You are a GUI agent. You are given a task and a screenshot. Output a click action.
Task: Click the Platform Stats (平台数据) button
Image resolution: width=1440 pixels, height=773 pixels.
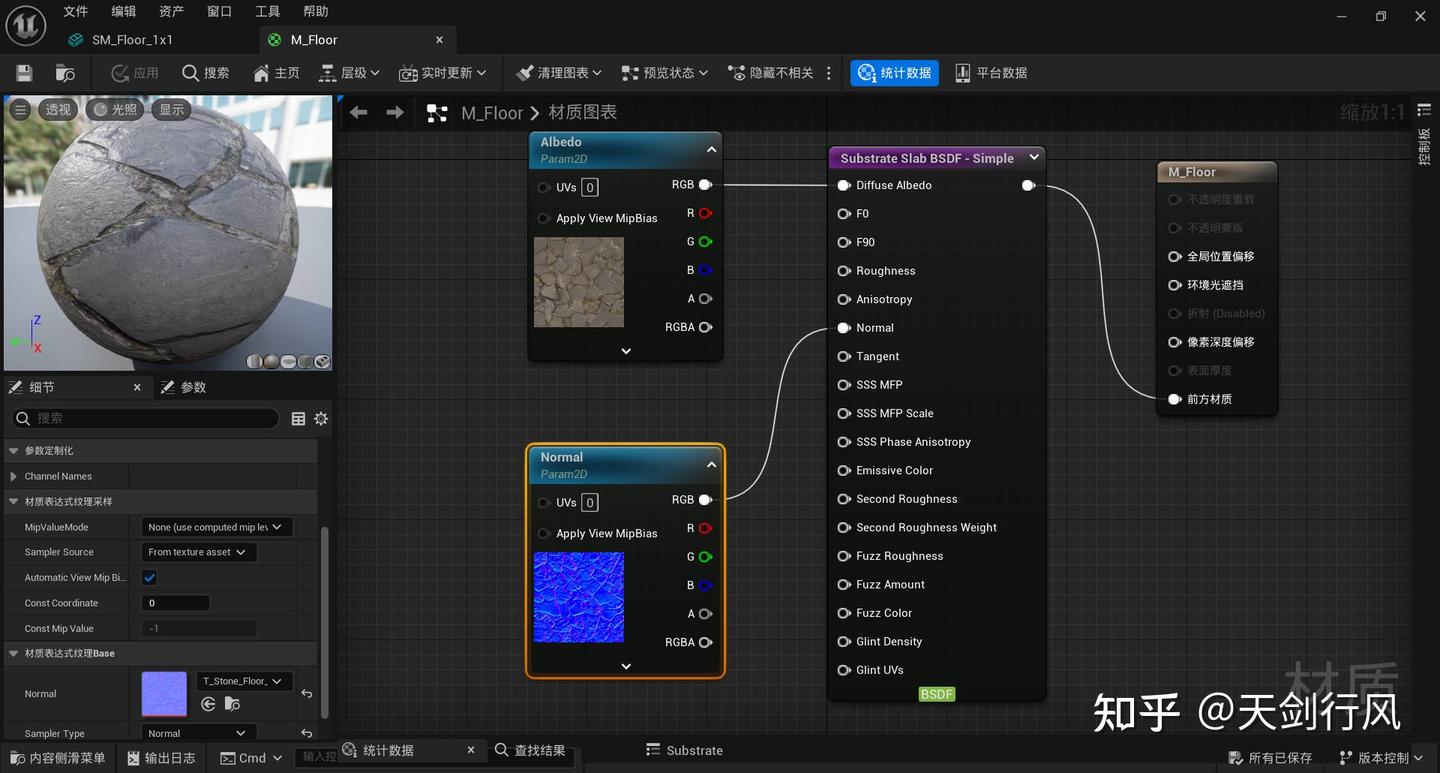click(x=990, y=73)
